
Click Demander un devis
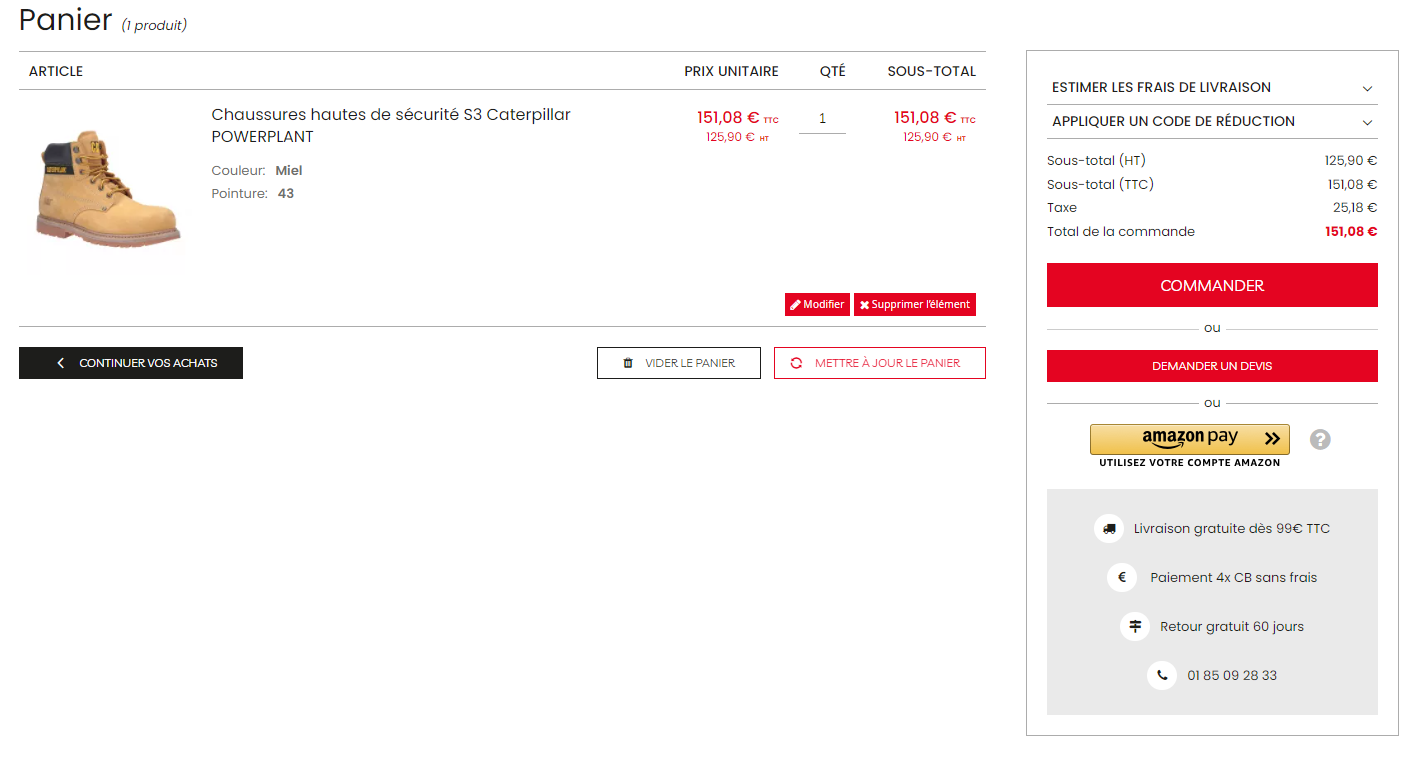[1212, 366]
